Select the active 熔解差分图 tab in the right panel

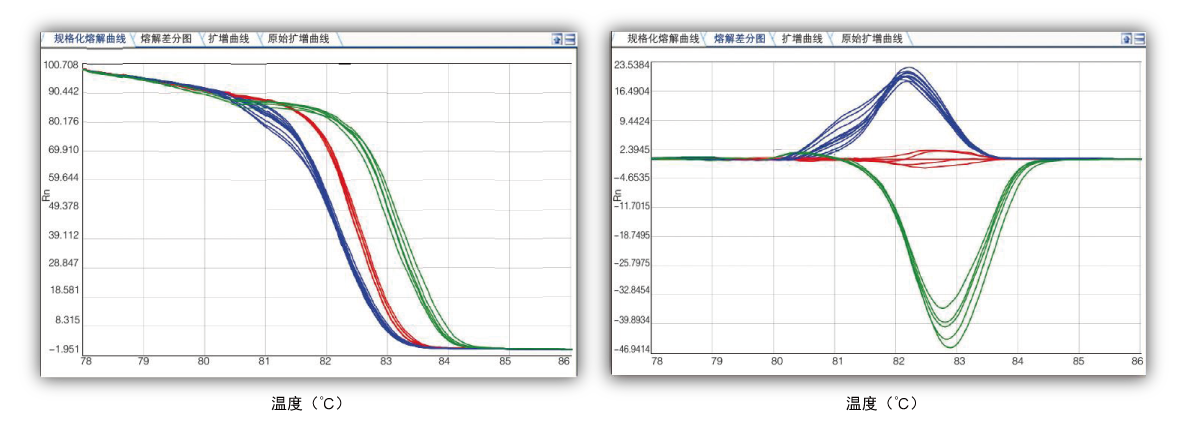(x=739, y=39)
